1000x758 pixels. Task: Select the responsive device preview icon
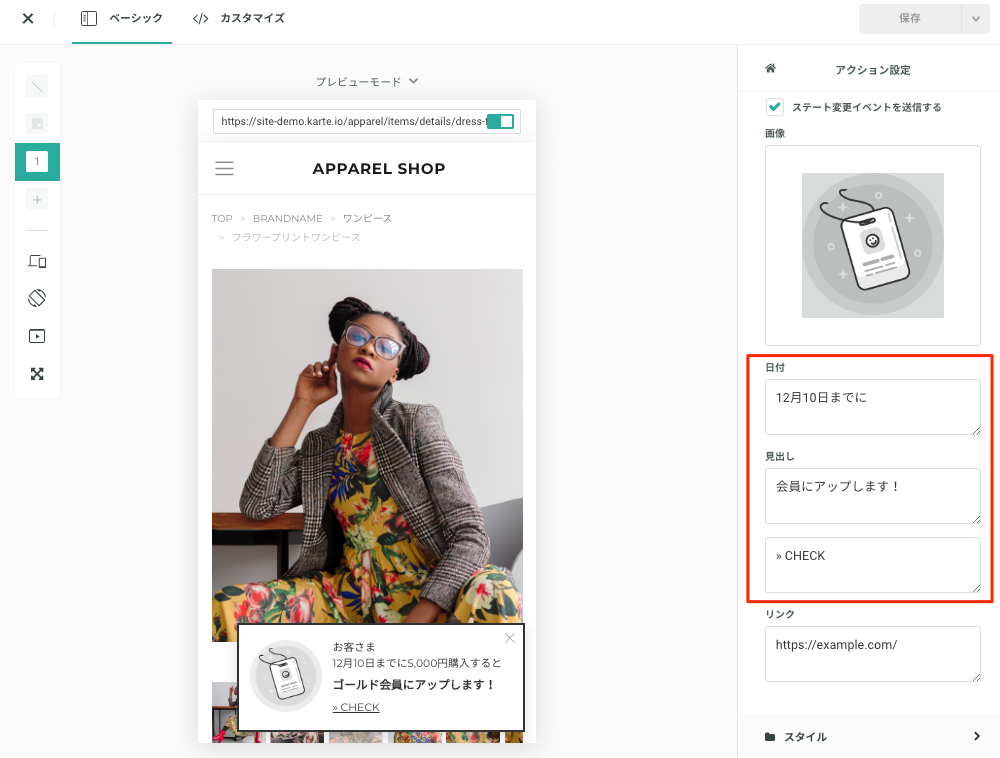[x=37, y=261]
